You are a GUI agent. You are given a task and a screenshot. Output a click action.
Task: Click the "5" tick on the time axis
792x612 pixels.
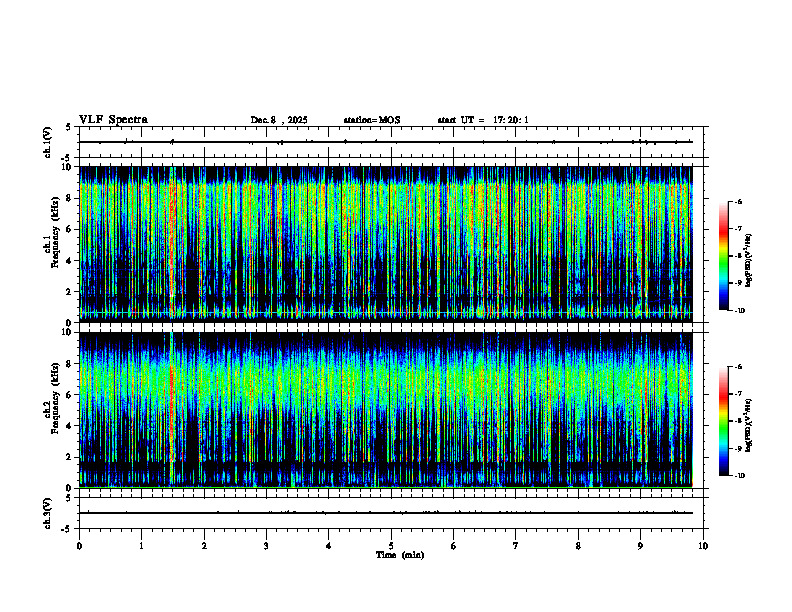click(391, 546)
